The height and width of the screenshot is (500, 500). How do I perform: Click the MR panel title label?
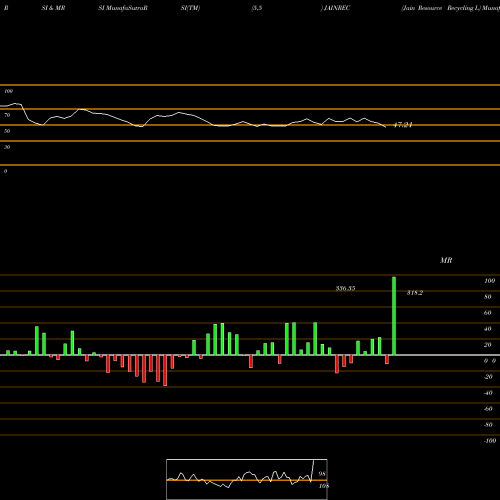(x=446, y=260)
